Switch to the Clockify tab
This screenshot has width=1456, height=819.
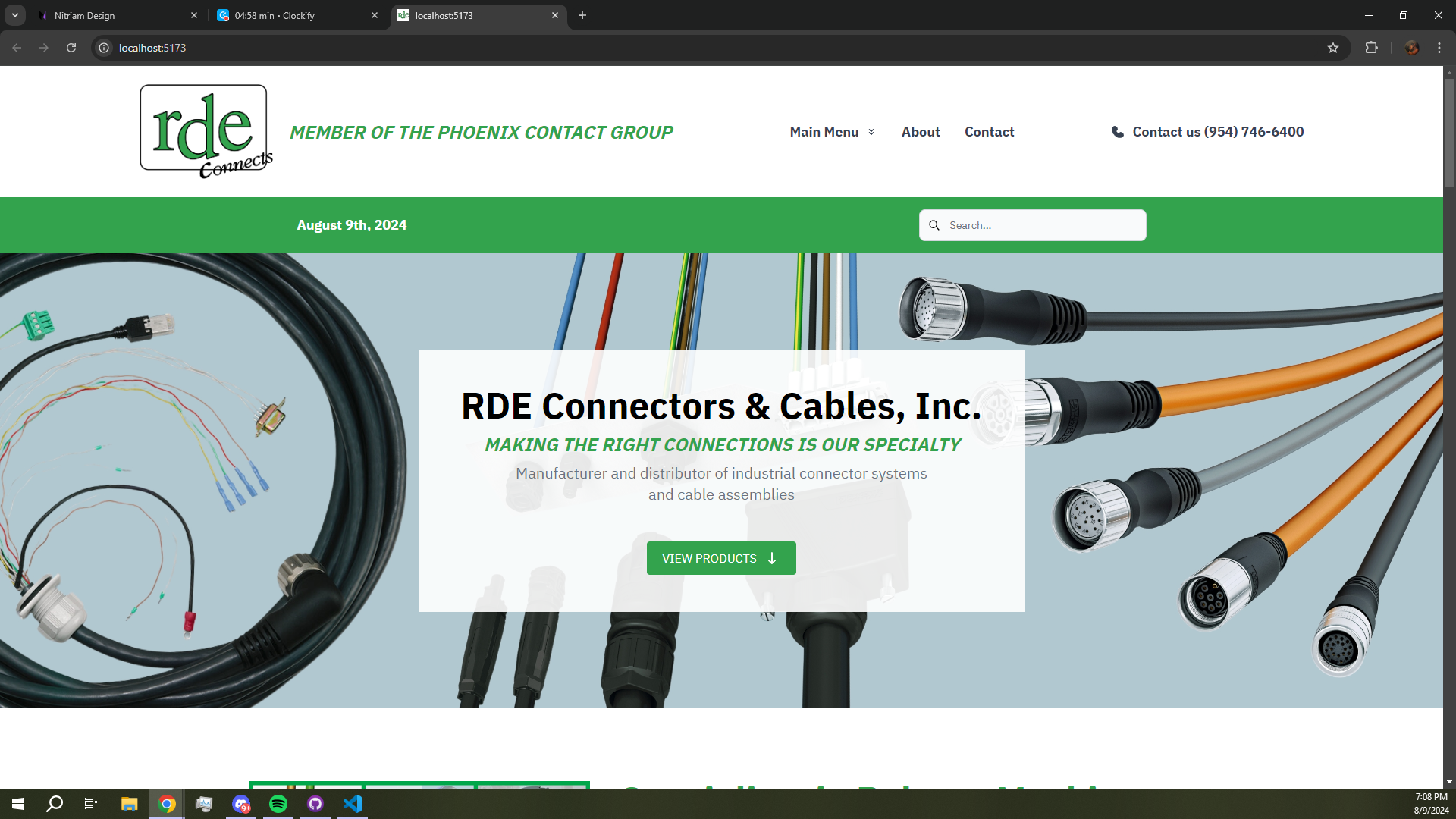(297, 15)
